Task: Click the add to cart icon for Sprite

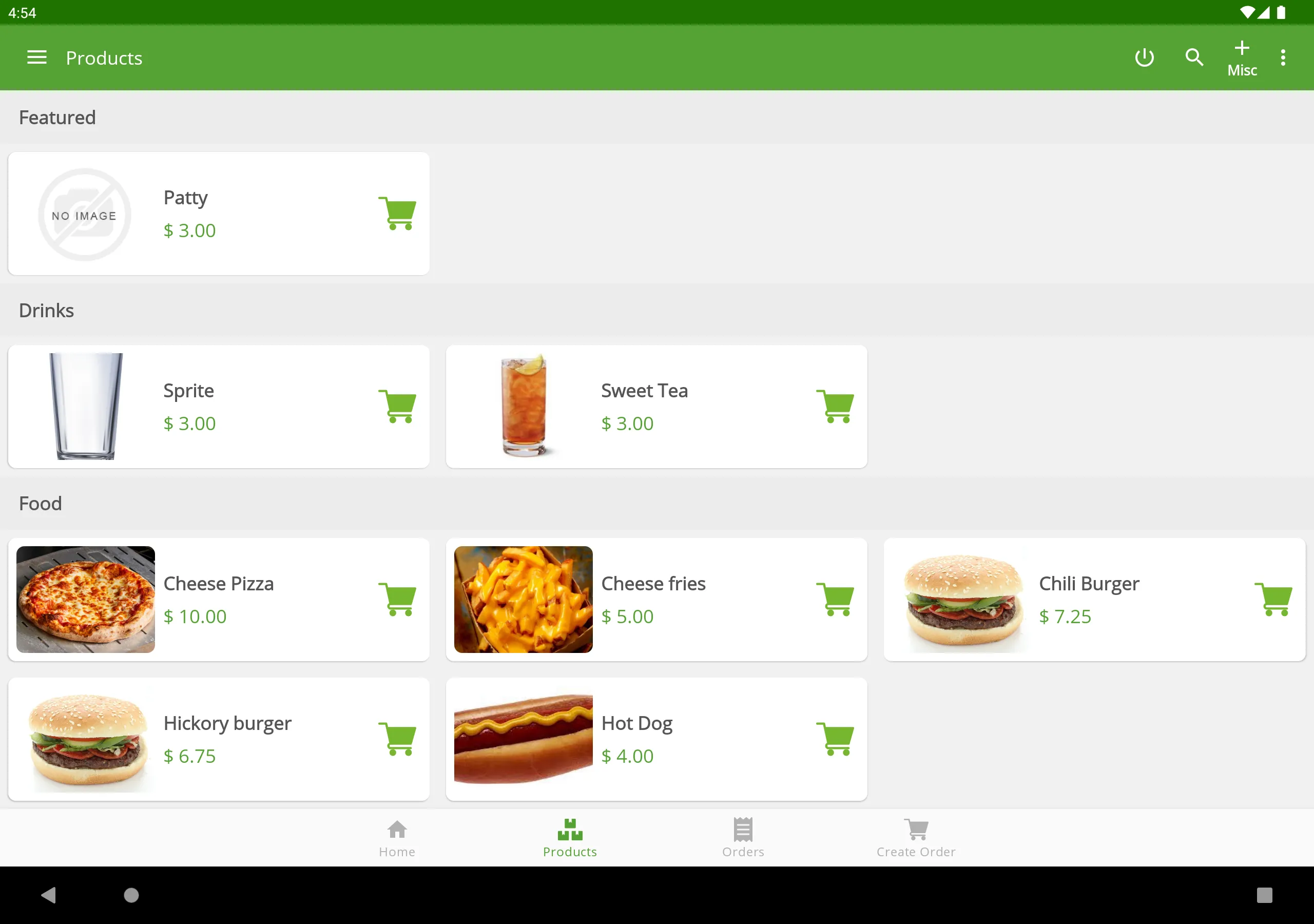Action: (x=397, y=405)
